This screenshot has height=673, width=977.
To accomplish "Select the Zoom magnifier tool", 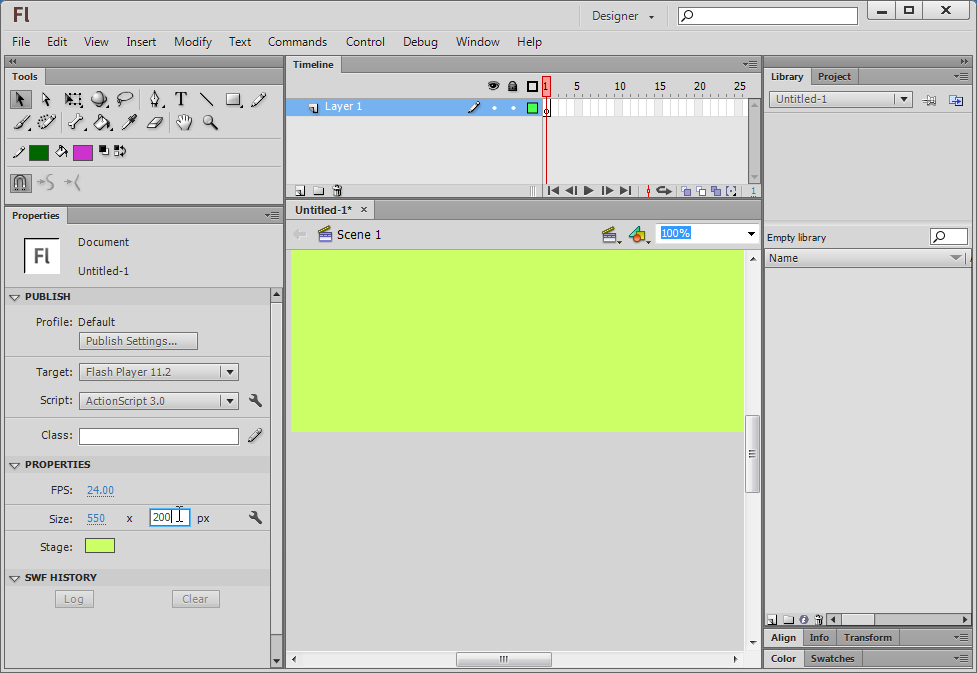I will click(x=210, y=122).
